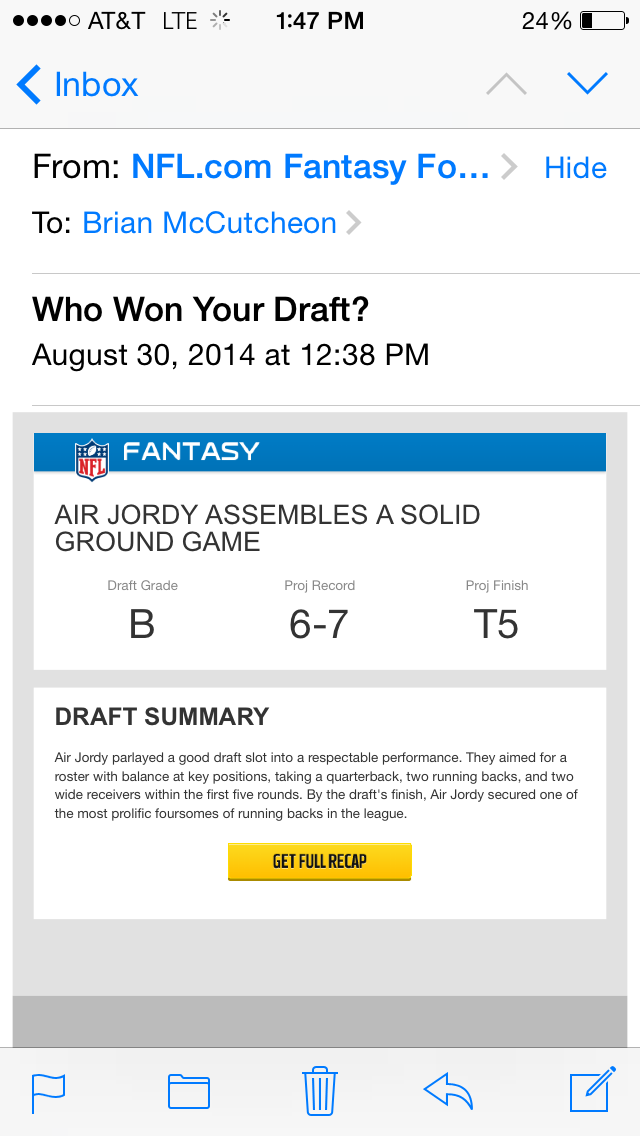Hide the email header details
This screenshot has height=1136, width=640.
tap(575, 168)
